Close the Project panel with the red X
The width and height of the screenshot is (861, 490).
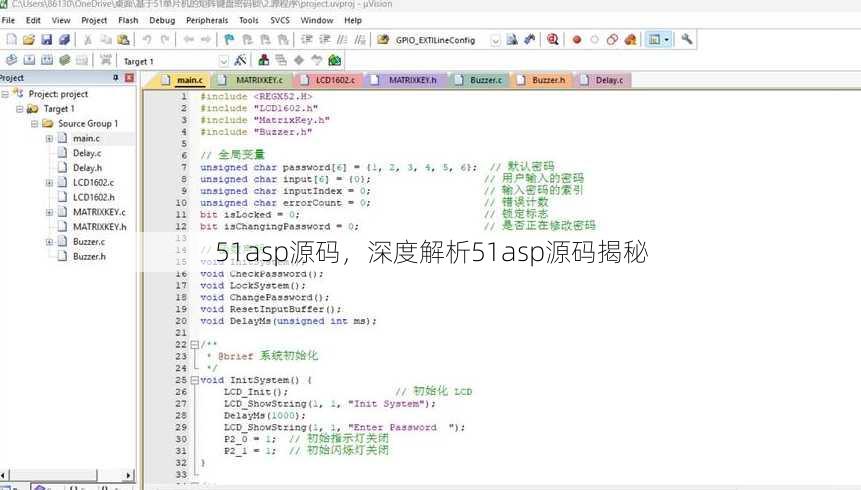pyautogui.click(x=130, y=78)
